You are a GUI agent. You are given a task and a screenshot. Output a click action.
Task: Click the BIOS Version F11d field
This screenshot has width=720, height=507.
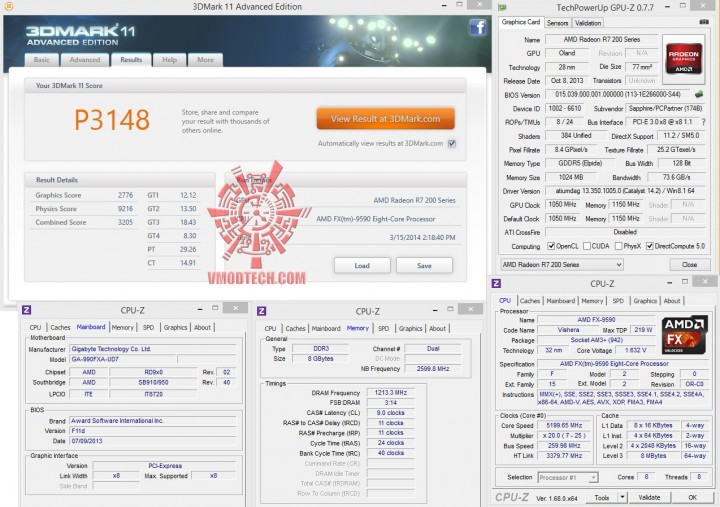pos(152,431)
